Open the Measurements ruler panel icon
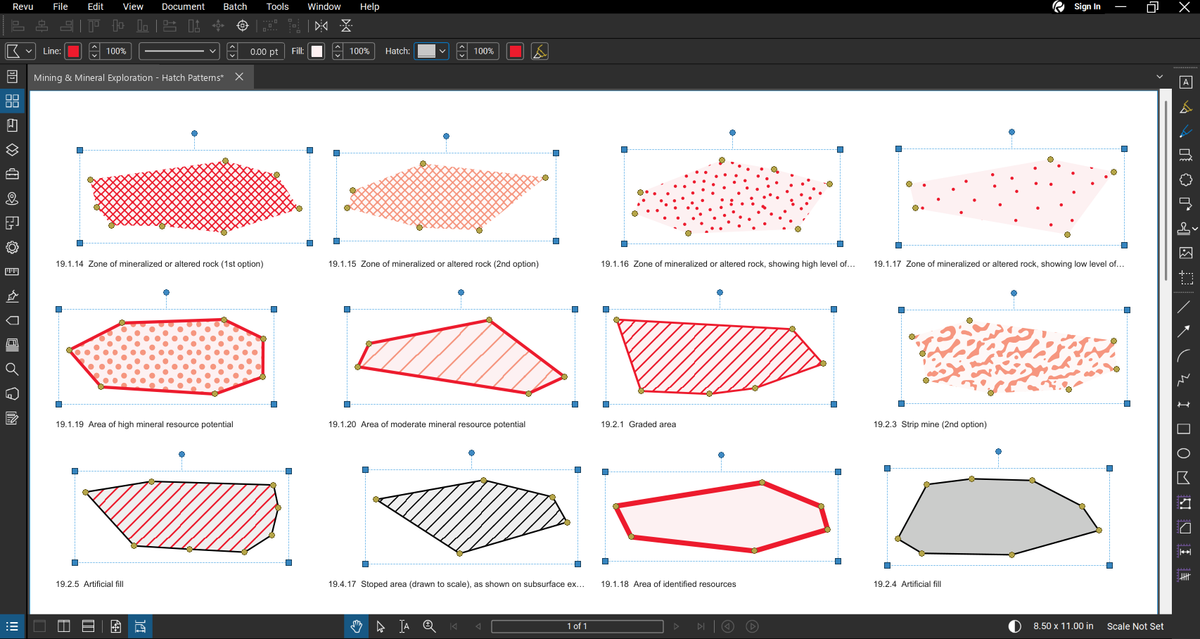1200x639 pixels. pyautogui.click(x=12, y=272)
